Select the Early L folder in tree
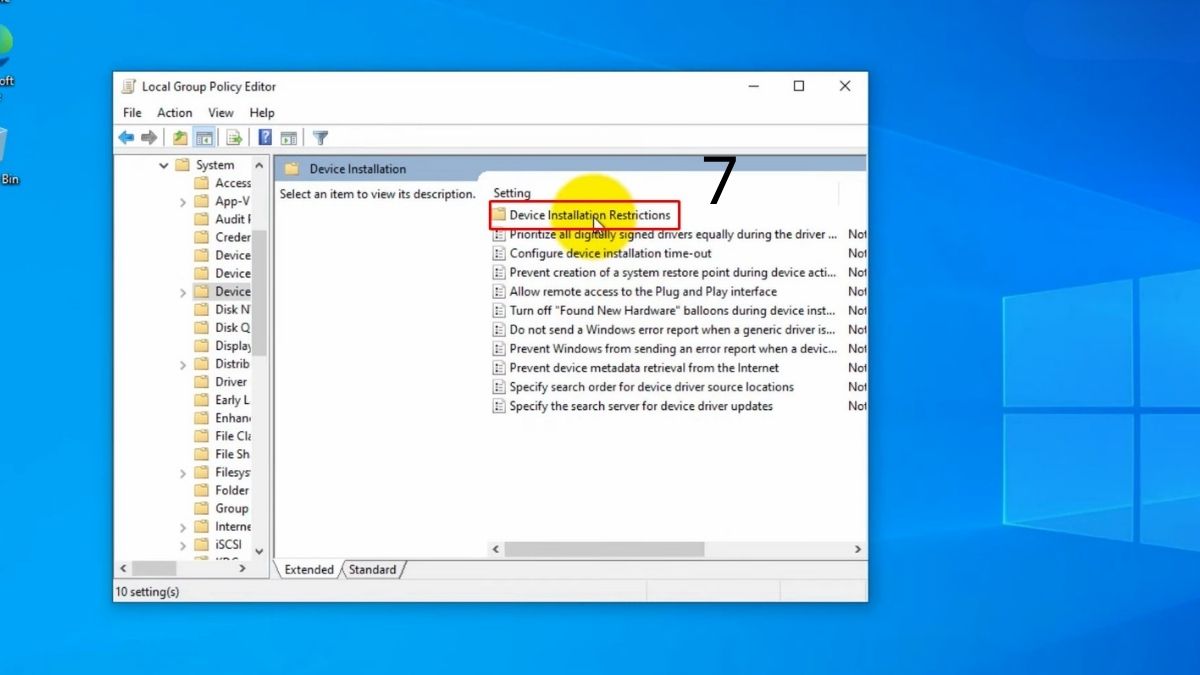Viewport: 1200px width, 675px height. 233,400
